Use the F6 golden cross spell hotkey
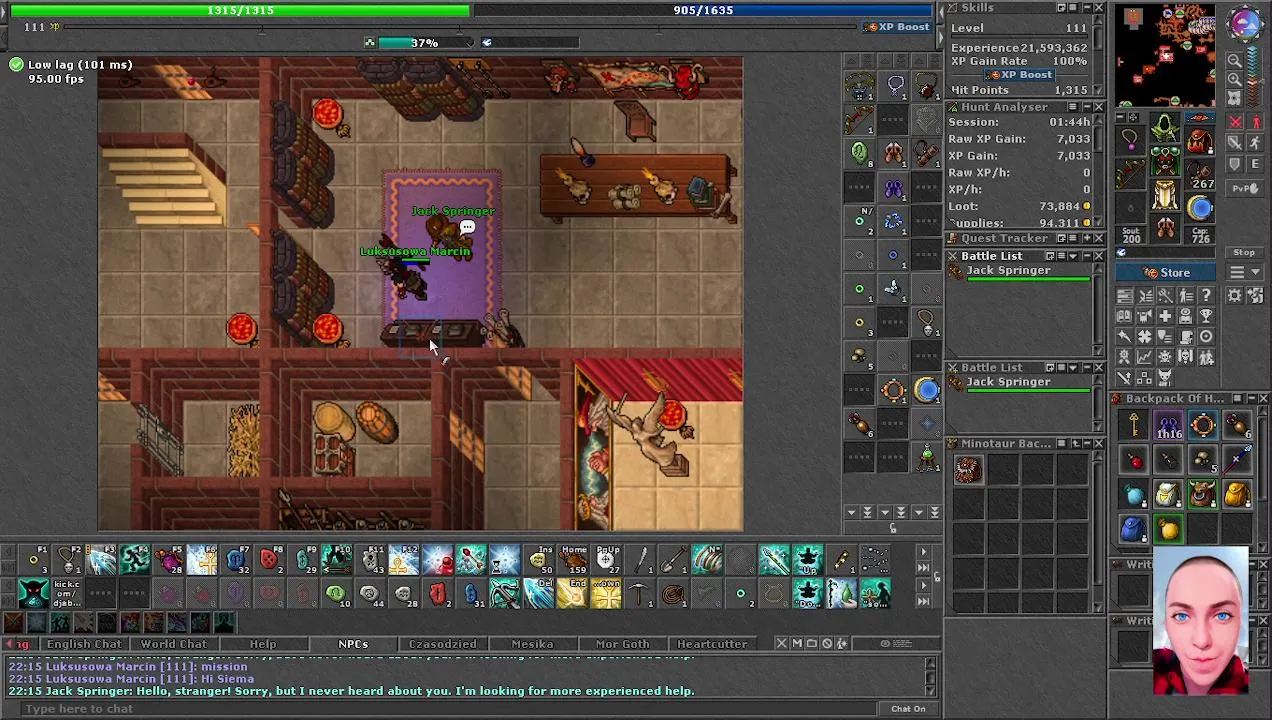1272x720 pixels. (201, 560)
